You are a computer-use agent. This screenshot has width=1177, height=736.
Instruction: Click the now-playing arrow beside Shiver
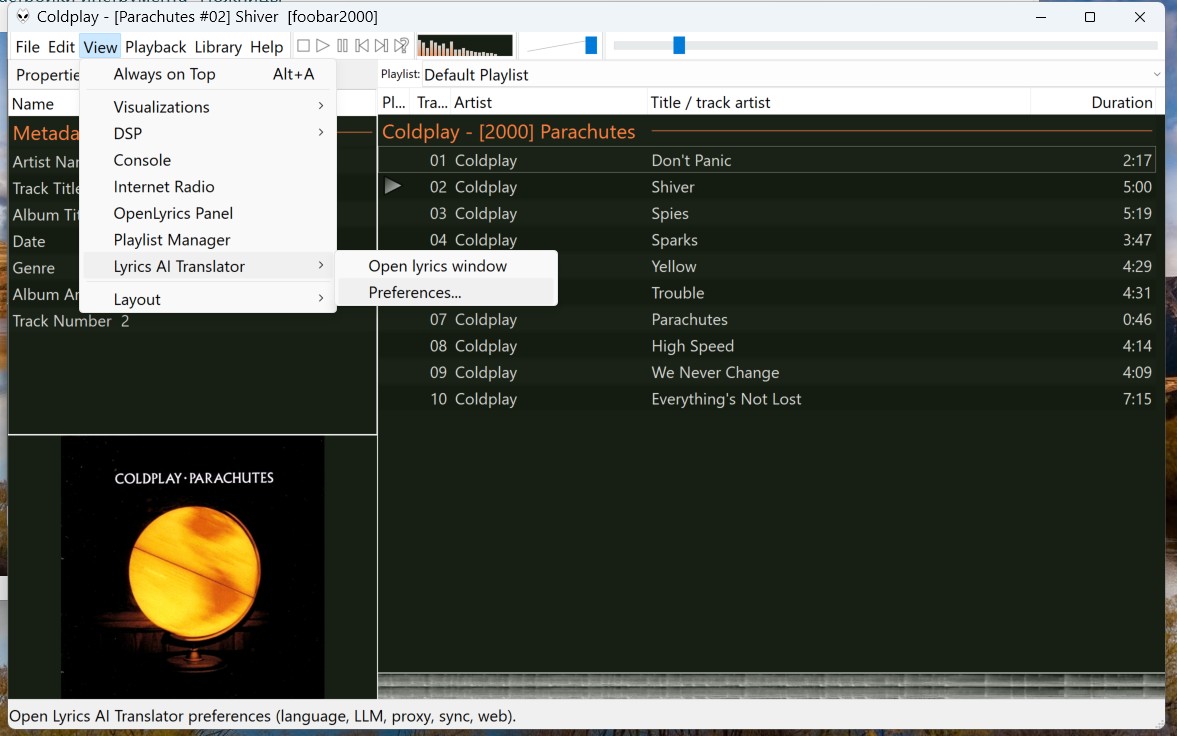(393, 186)
